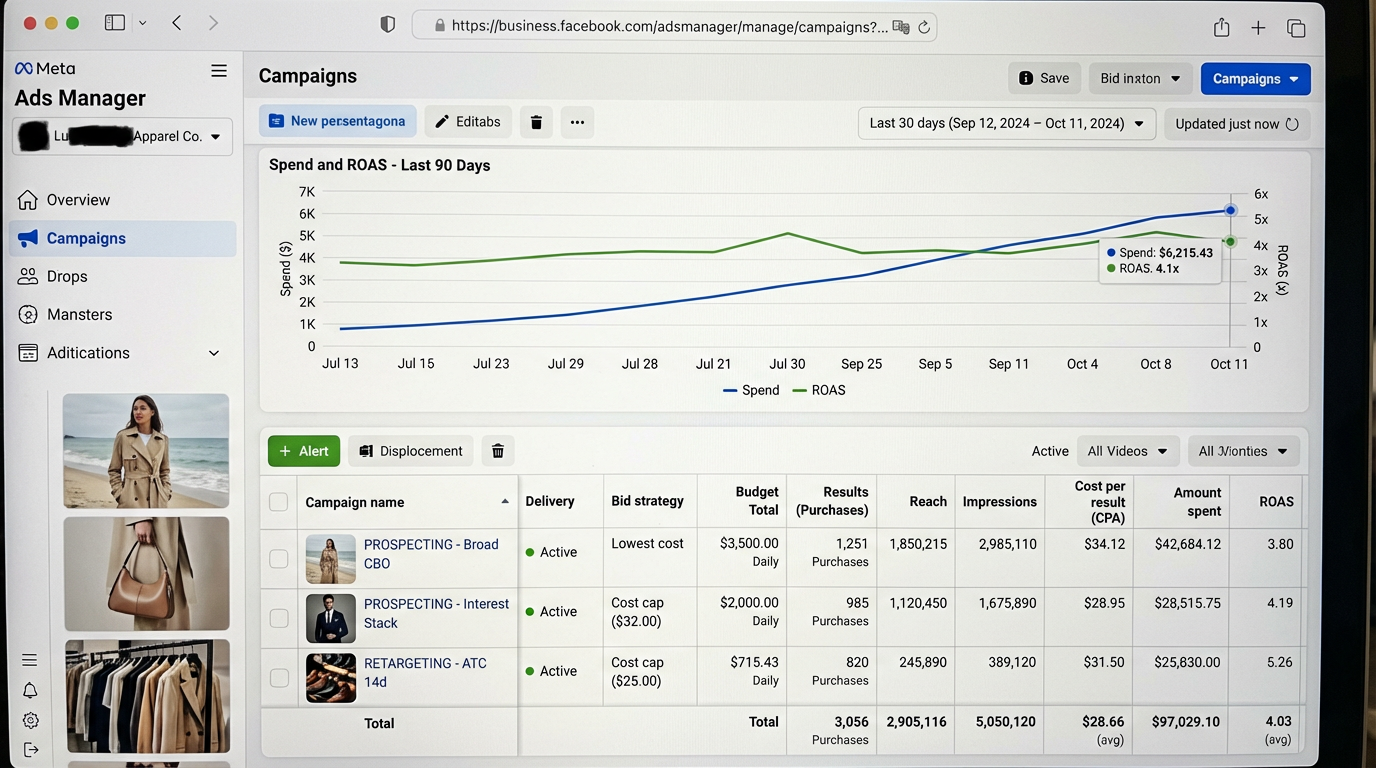Go back with the browser back arrow
This screenshot has height=768, width=1376.
coord(177,22)
